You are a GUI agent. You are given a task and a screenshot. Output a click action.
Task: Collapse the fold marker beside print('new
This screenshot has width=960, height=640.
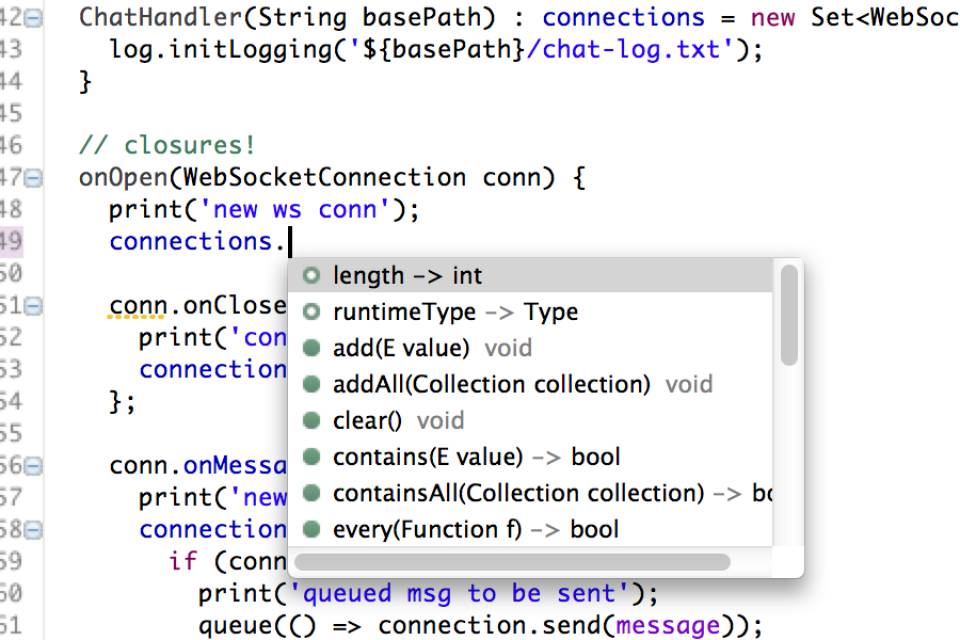(34, 530)
